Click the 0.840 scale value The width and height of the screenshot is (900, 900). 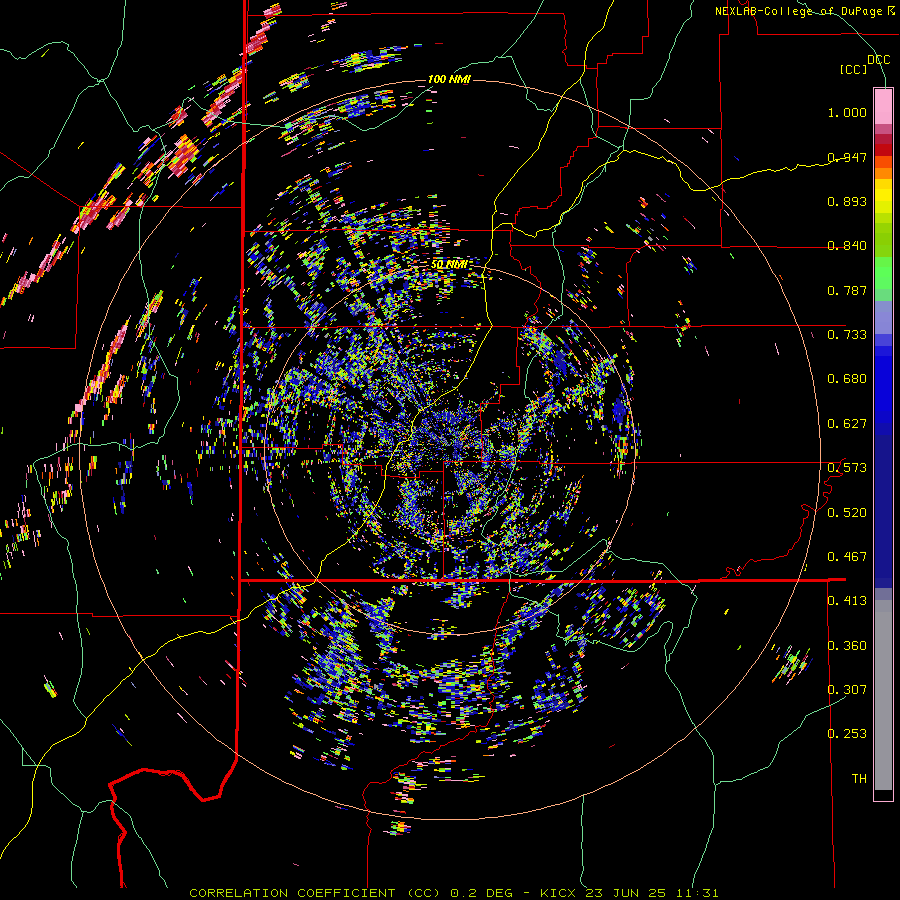tap(847, 246)
